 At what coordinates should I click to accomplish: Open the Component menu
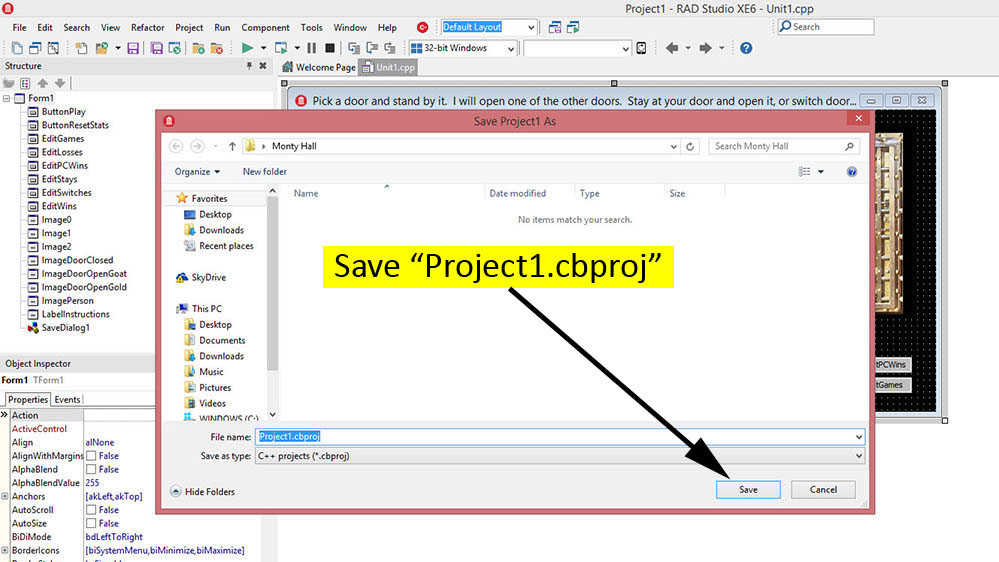click(x=265, y=27)
